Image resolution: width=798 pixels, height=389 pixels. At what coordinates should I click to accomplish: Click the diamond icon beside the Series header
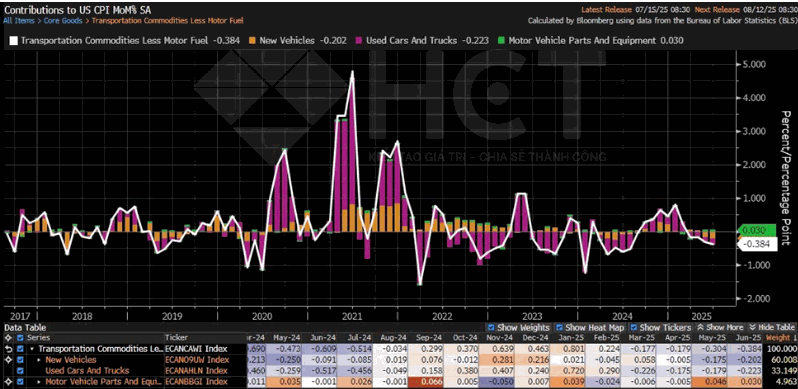8,338
